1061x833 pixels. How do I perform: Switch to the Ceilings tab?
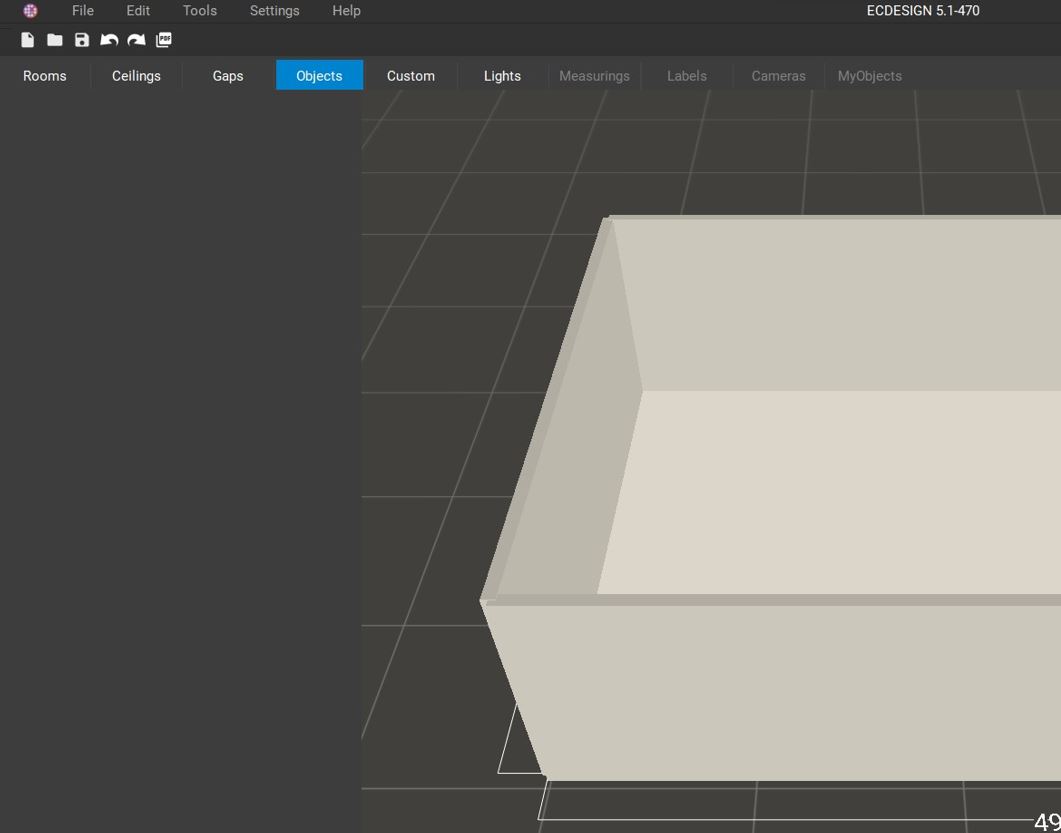click(135, 75)
